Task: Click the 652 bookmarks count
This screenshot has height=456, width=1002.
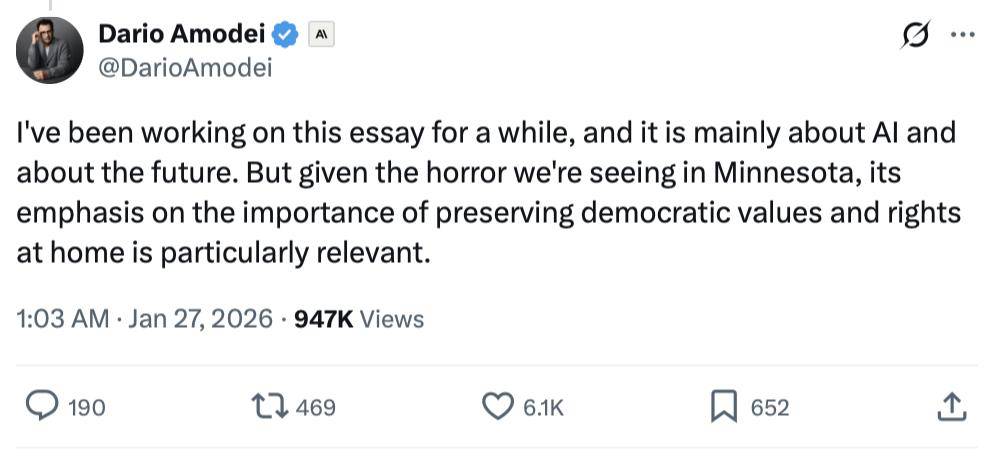Action: pos(770,407)
